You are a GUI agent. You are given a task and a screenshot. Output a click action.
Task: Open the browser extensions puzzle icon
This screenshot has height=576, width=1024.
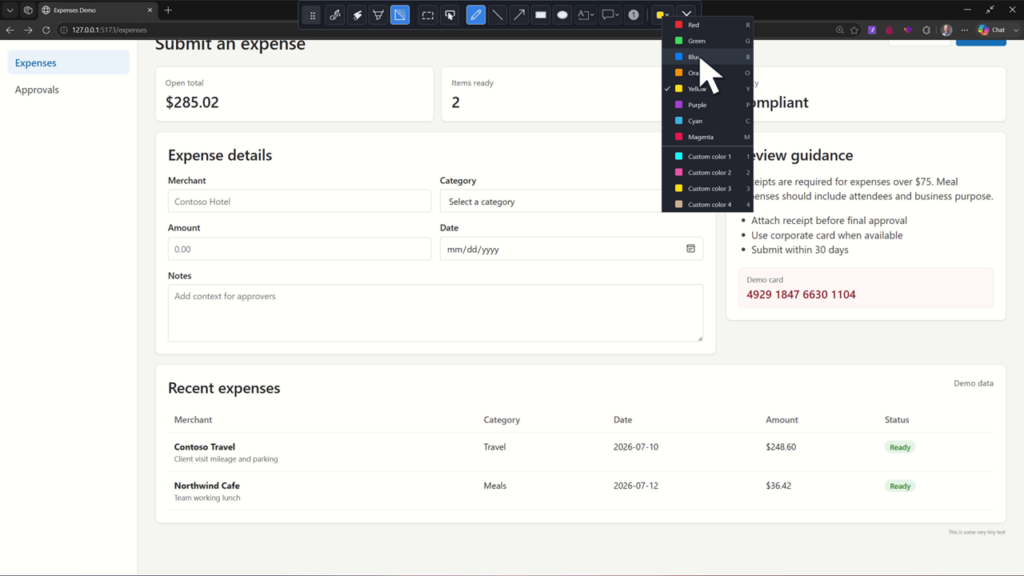[x=926, y=30]
